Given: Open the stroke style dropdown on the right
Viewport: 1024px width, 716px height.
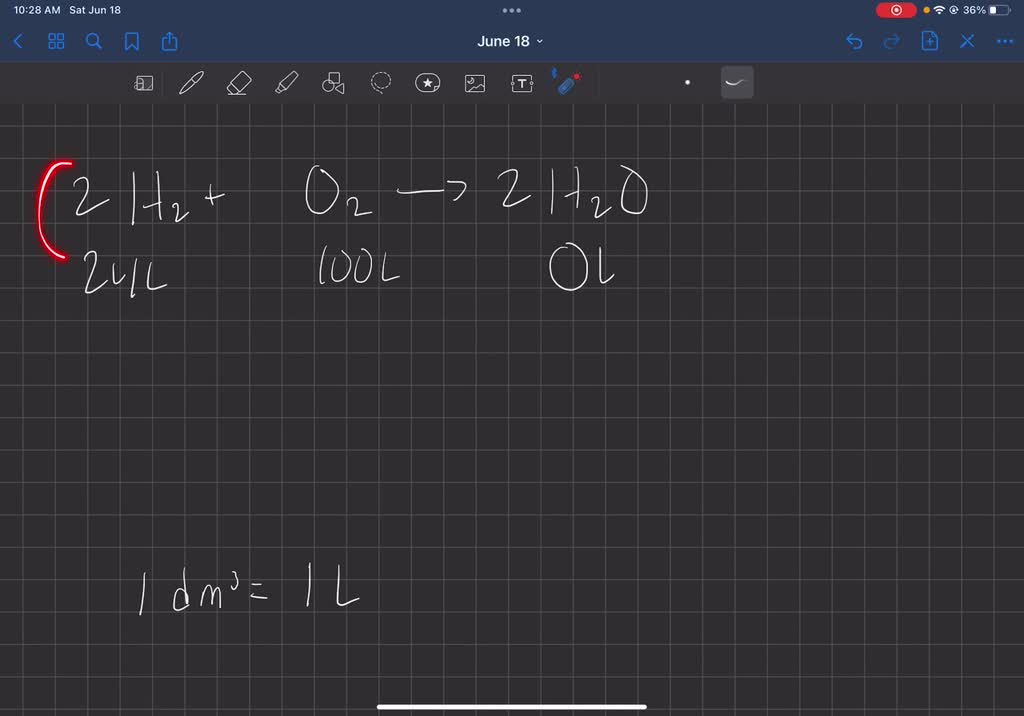Looking at the screenshot, I should 737,82.
